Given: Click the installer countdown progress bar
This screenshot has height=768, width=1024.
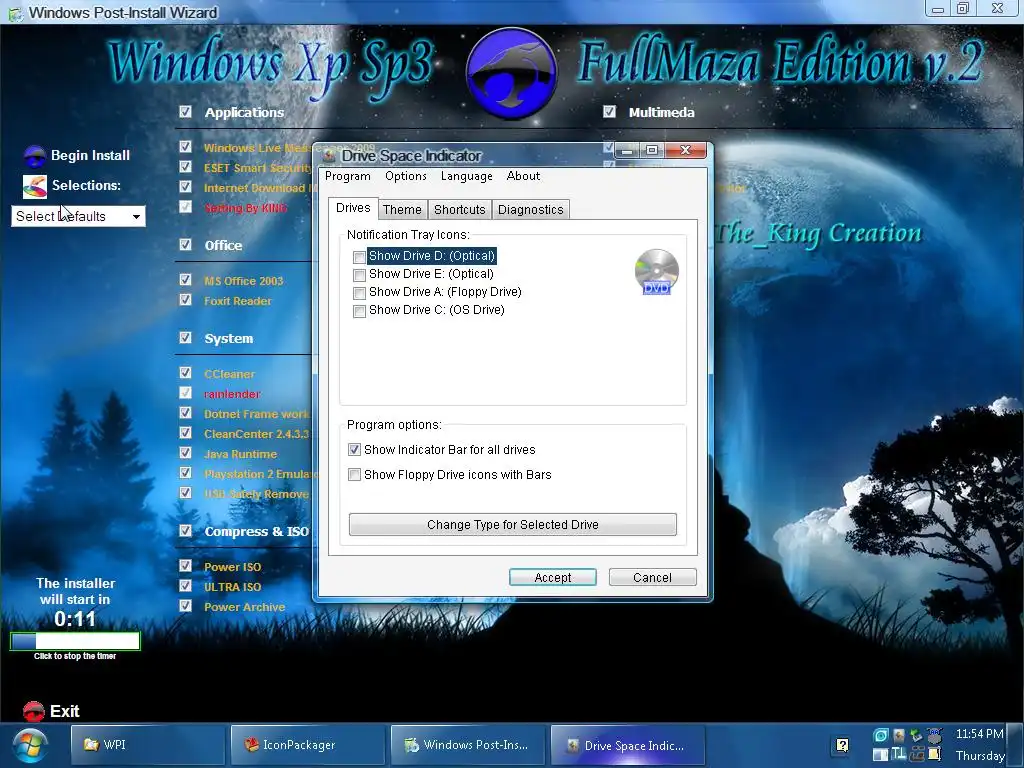Looking at the screenshot, I should [75, 641].
